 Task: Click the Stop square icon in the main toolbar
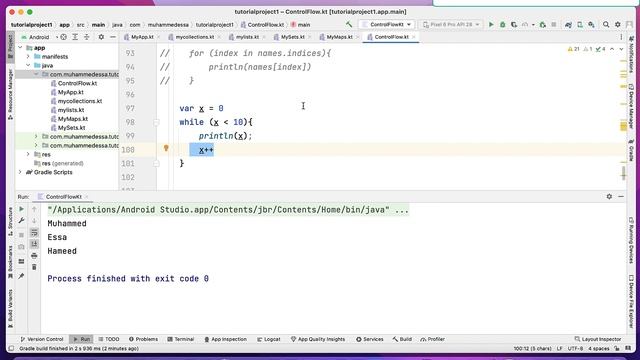(554, 24)
